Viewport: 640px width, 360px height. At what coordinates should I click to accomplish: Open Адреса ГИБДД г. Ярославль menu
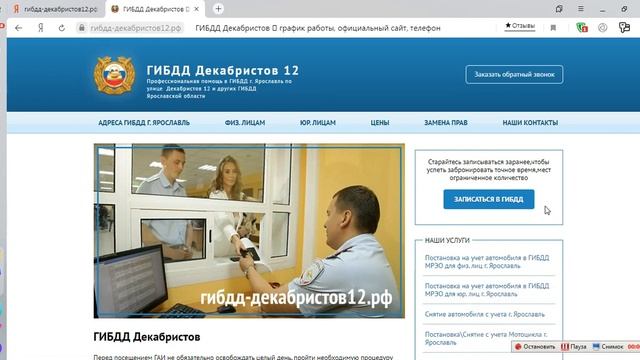(x=144, y=123)
